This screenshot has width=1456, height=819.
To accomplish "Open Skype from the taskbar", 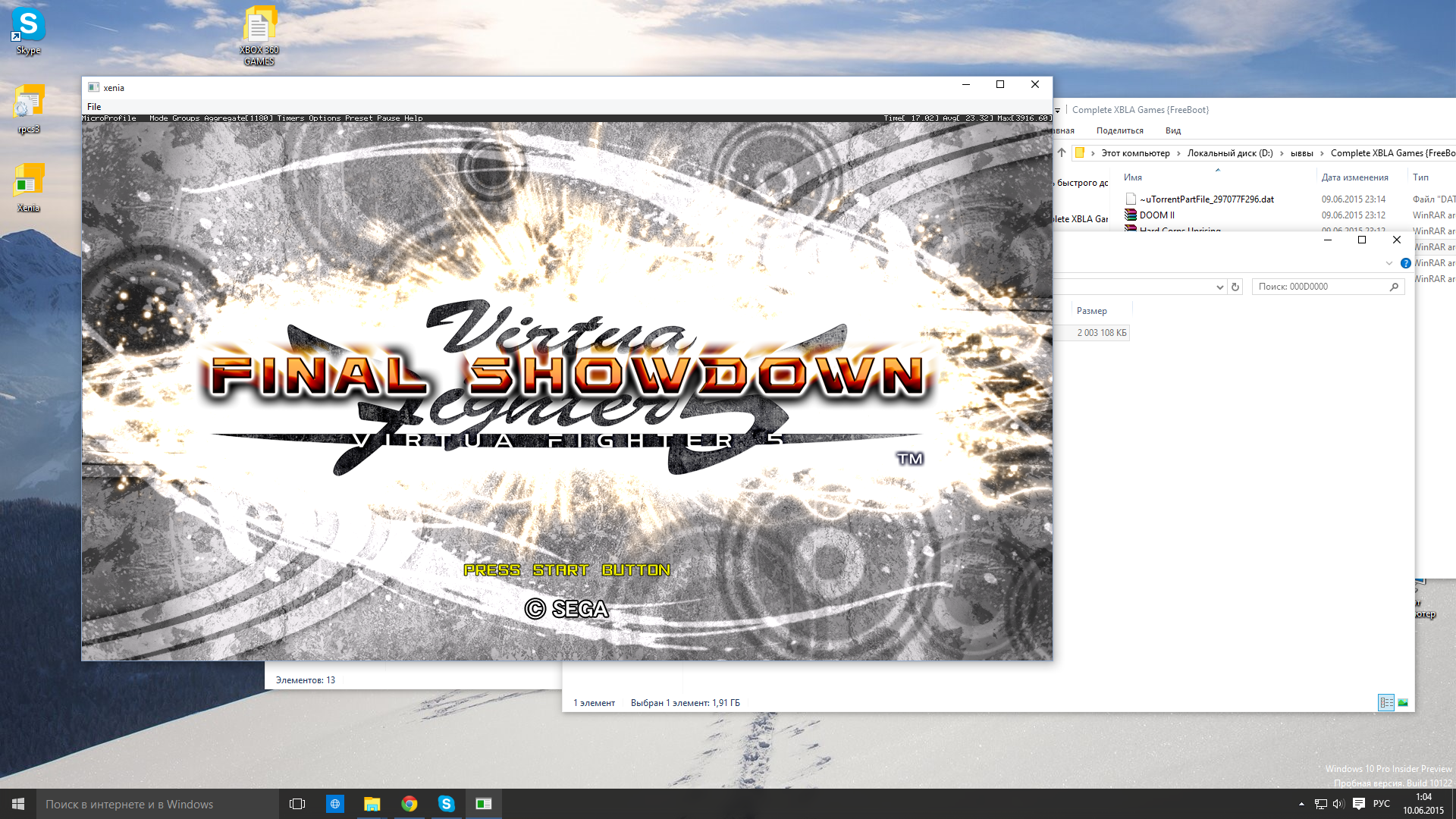I will (x=446, y=804).
